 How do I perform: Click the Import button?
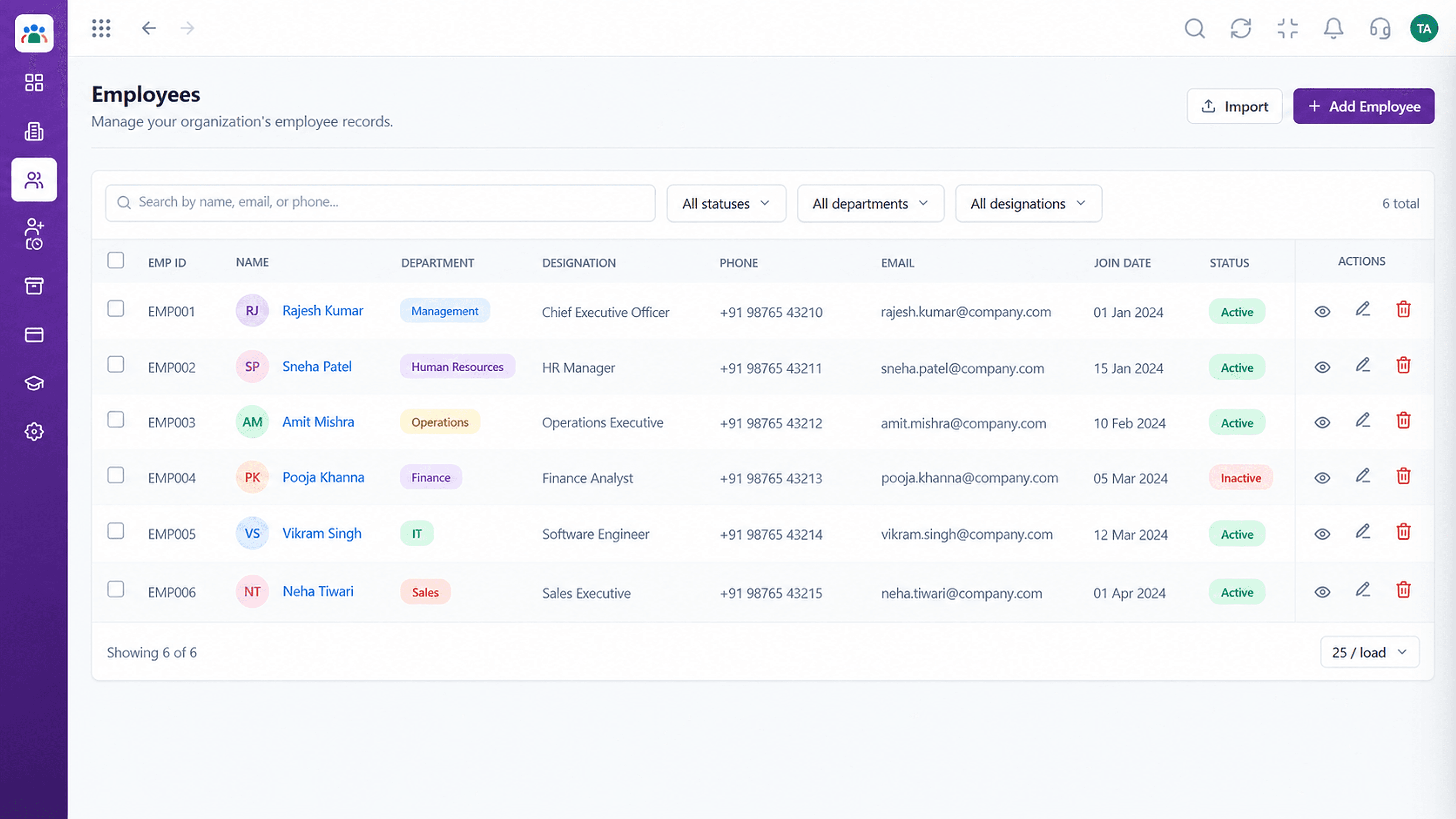tap(1234, 106)
